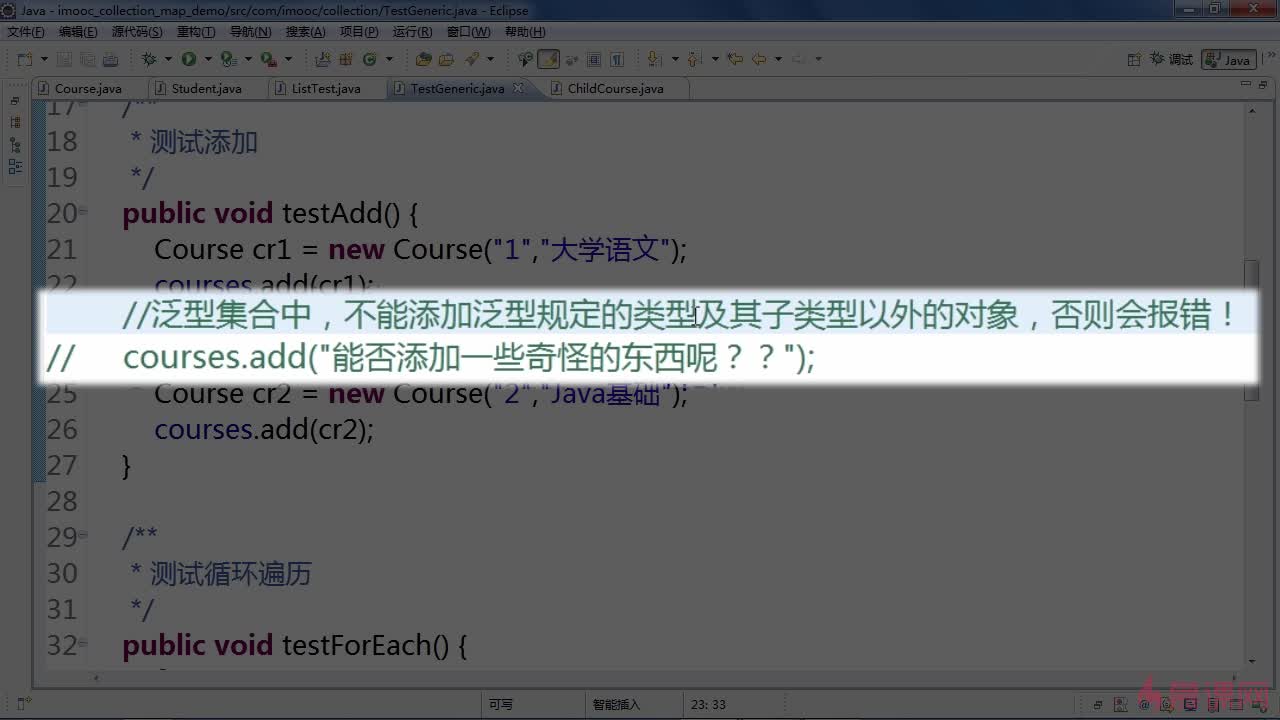Open the New file dropdown arrow
1280x720 pixels.
coord(44,59)
